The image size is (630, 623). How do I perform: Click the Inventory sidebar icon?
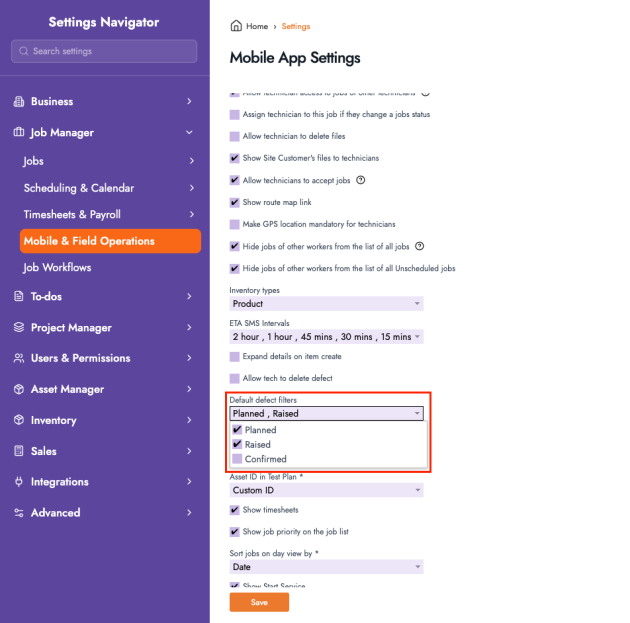(x=19, y=420)
